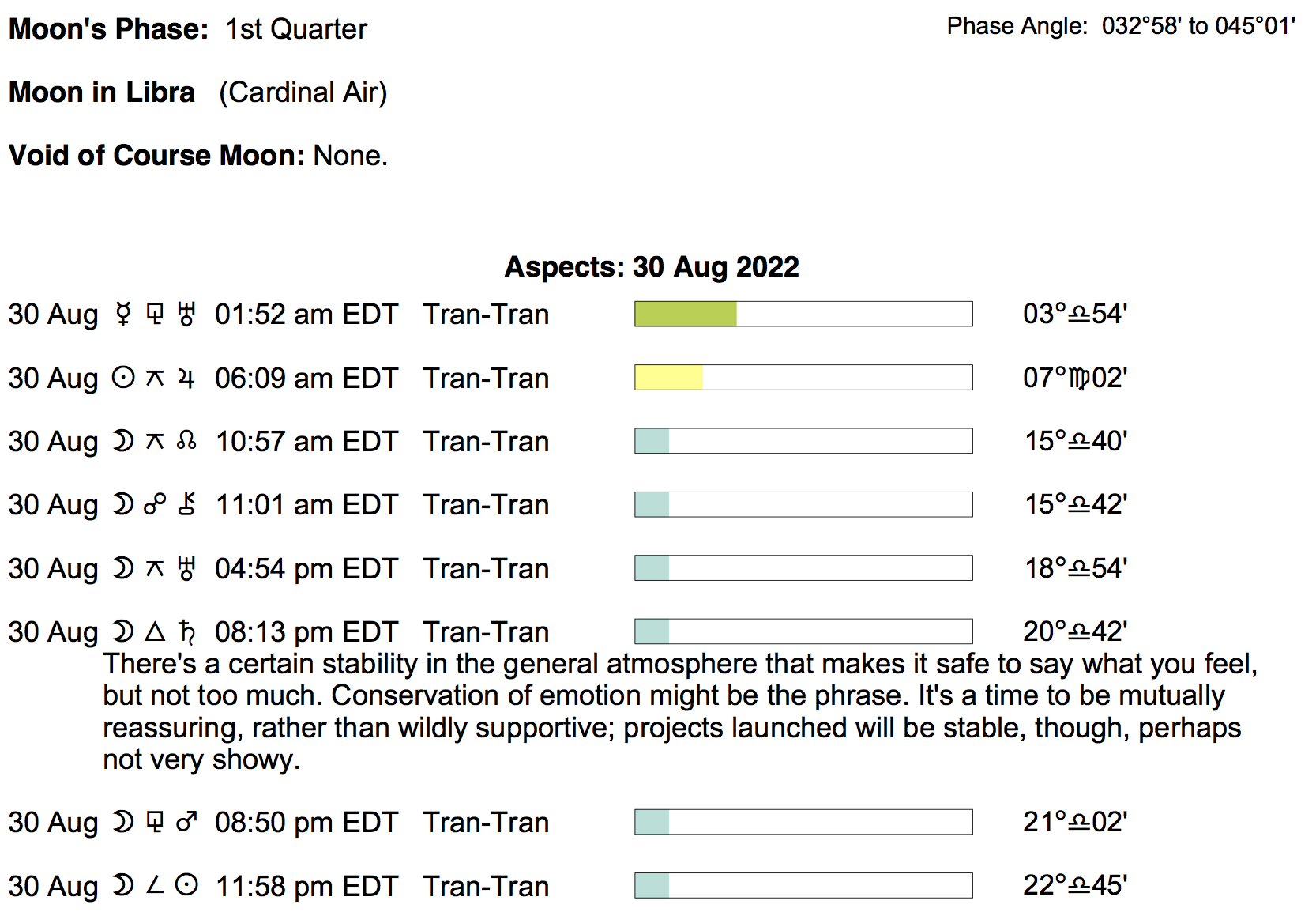Click the trine triangle symbol at 08:13 pm

pyautogui.click(x=155, y=631)
